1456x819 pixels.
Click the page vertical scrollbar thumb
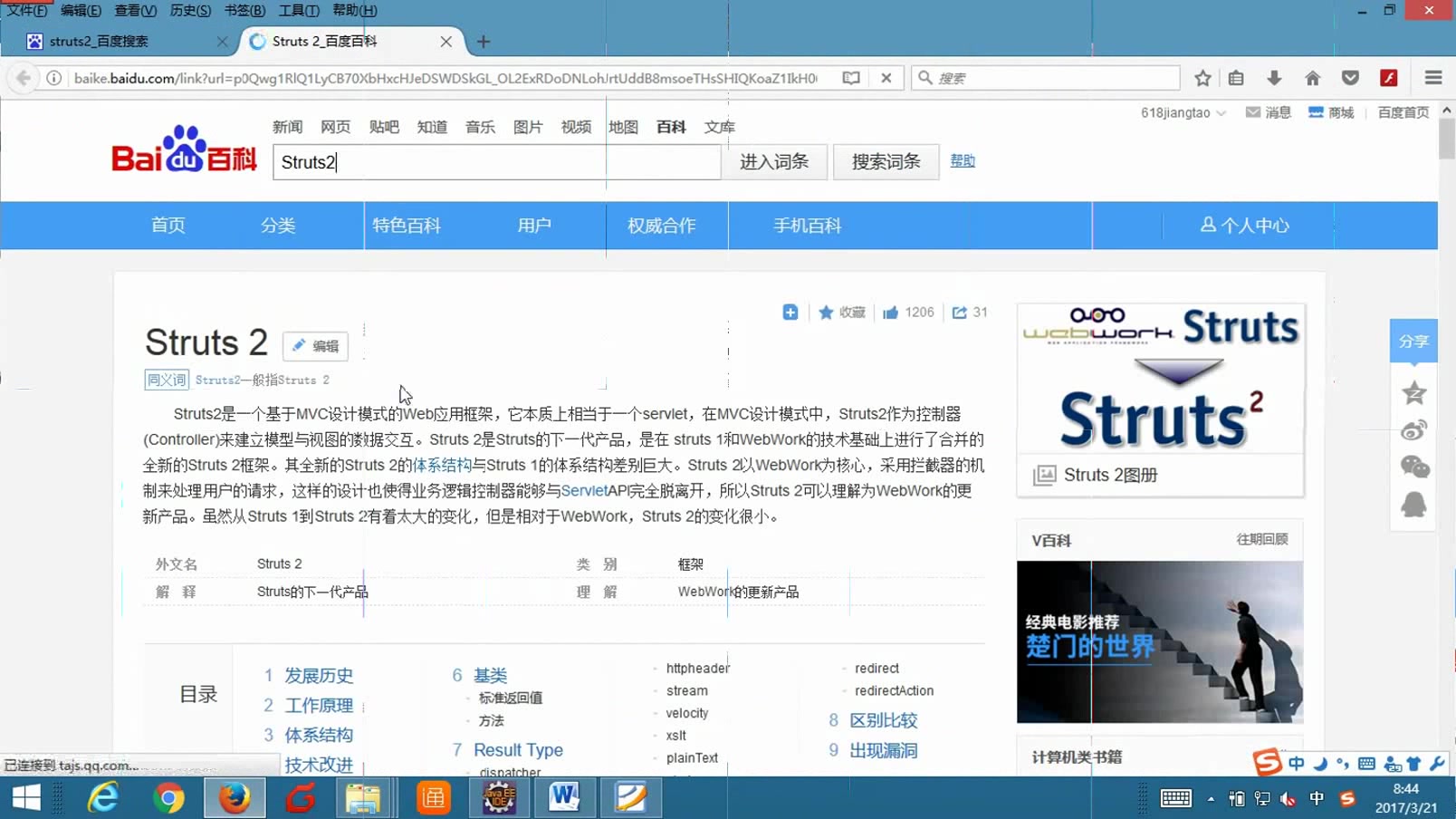tap(1447, 139)
